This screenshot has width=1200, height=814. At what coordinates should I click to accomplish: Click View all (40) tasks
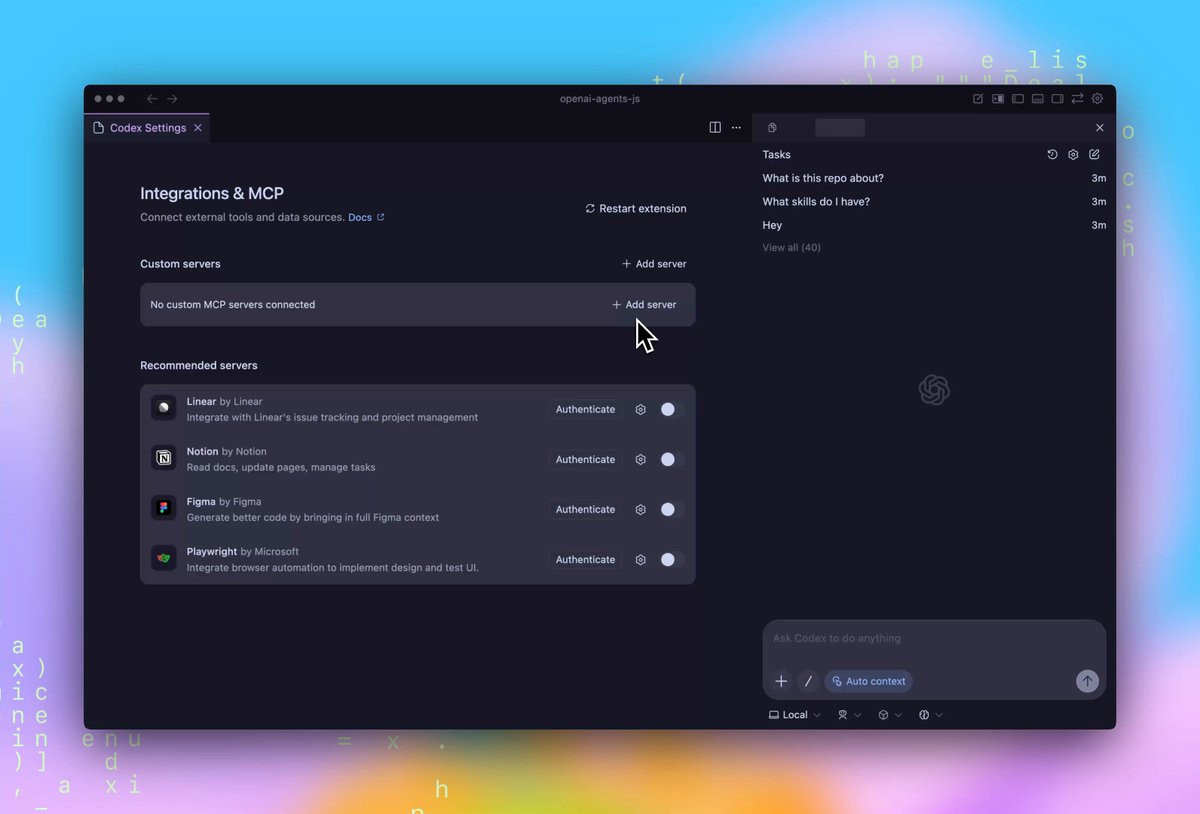(x=791, y=247)
